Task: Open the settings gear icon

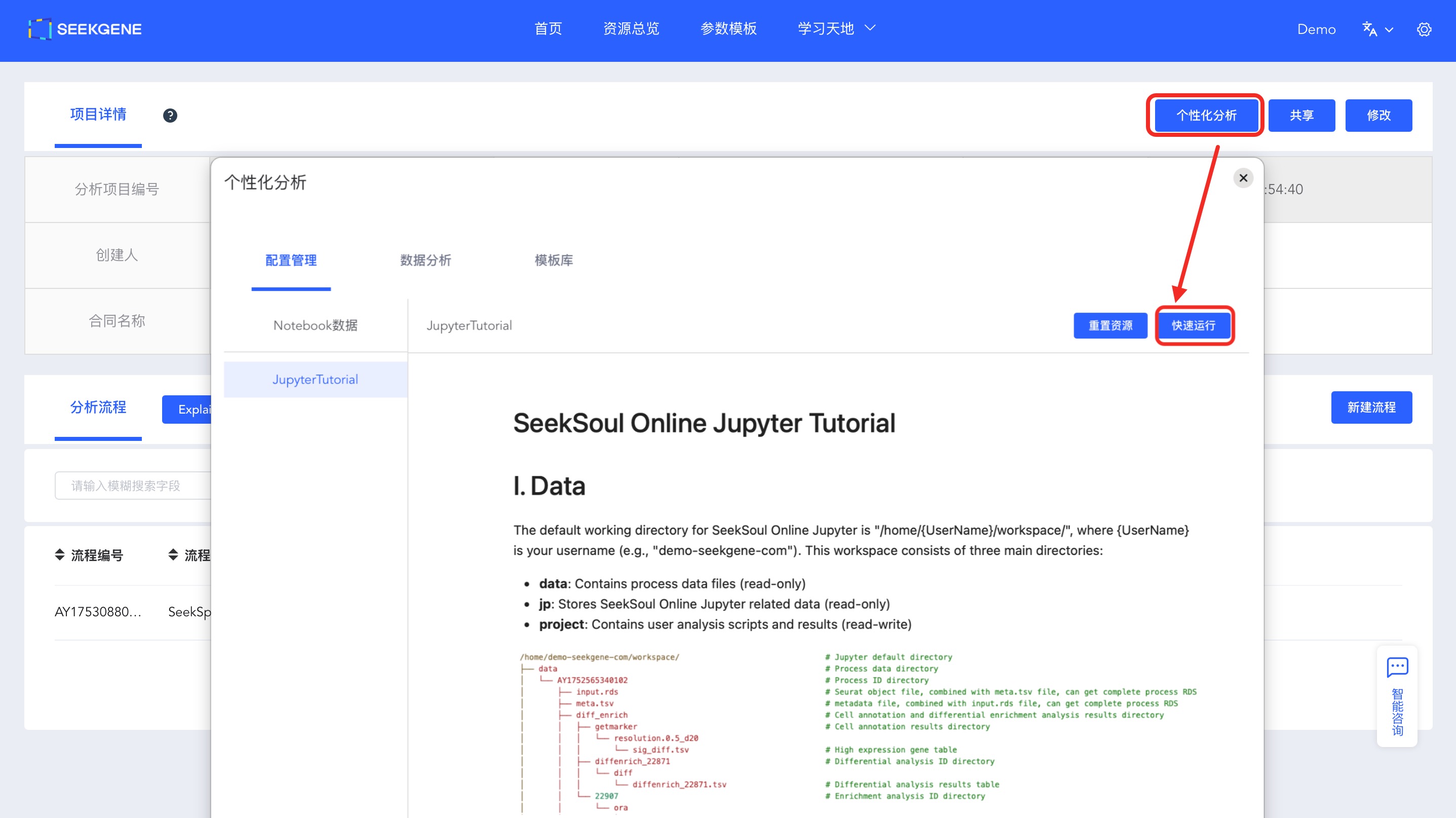Action: tap(1424, 29)
